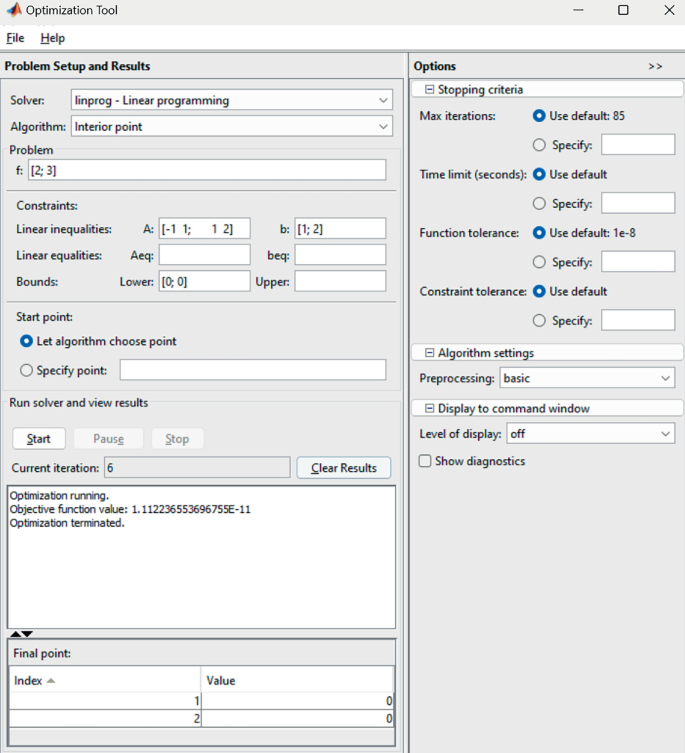Choose Use default for Function tolerance
685x753 pixels.
pos(540,233)
